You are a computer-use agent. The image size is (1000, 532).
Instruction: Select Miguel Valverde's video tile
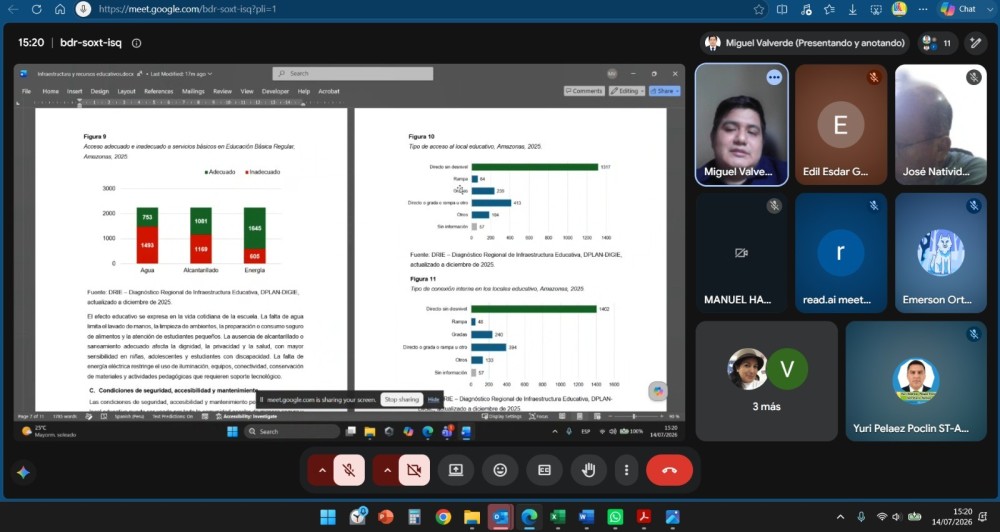(x=741, y=124)
